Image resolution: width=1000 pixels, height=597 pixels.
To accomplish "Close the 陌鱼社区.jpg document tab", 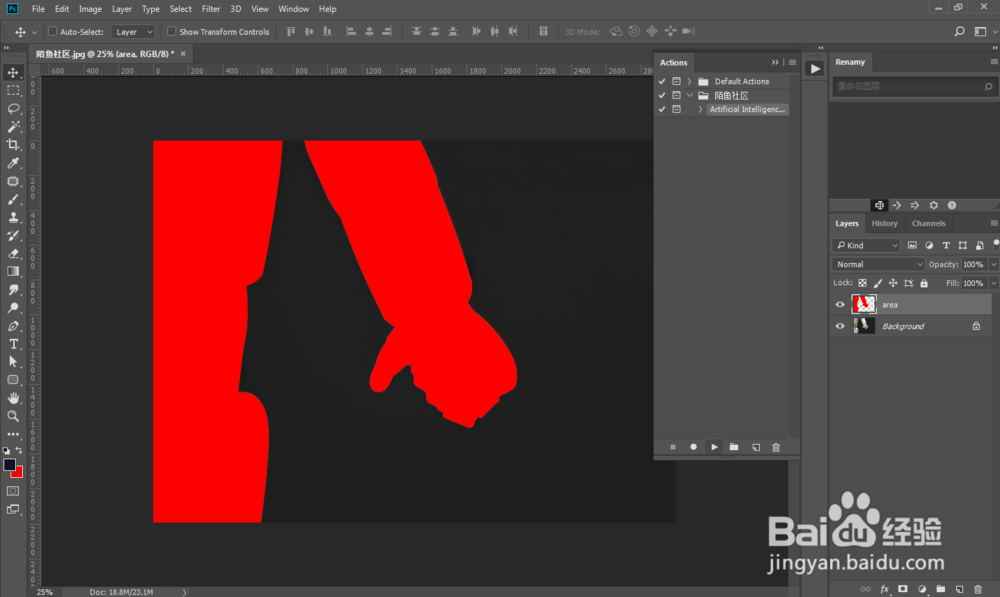I will [x=183, y=54].
